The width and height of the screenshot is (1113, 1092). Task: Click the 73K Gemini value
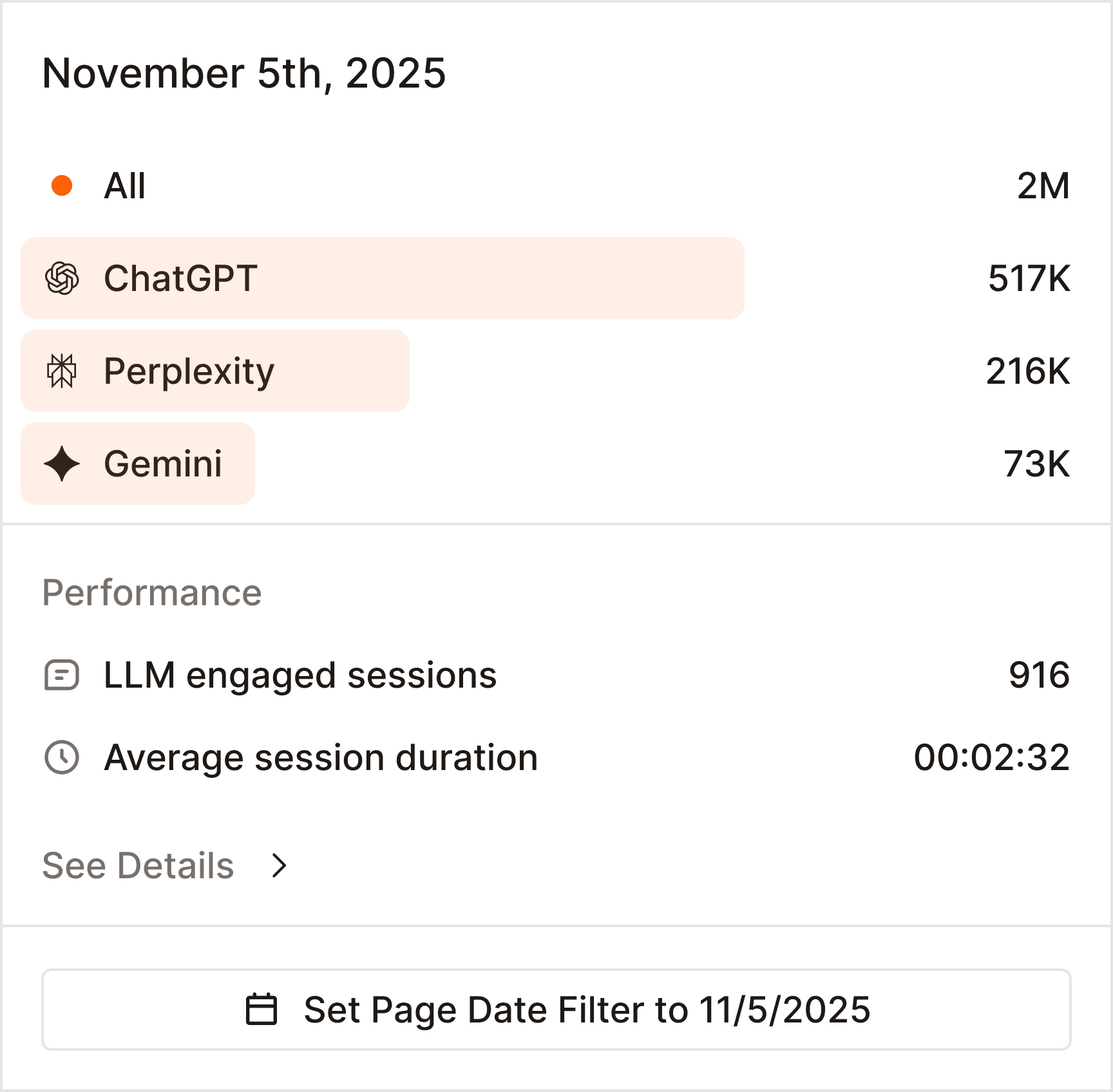[x=1036, y=464]
